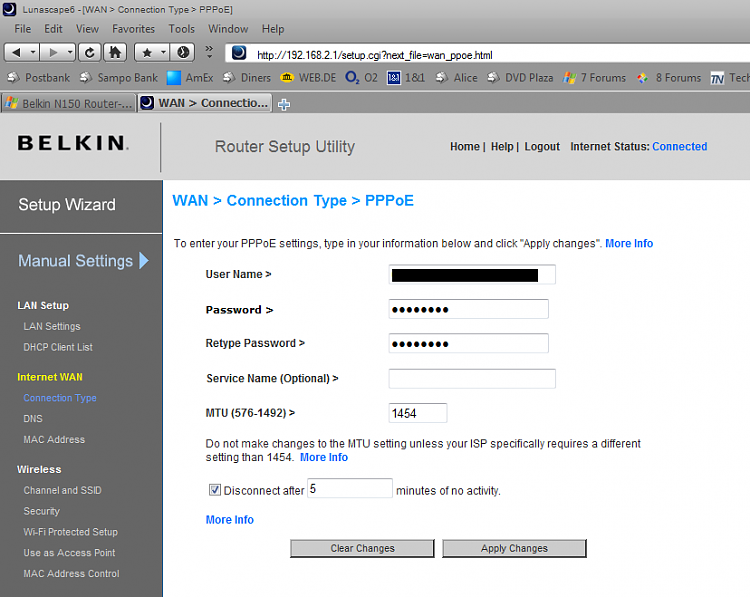
Task: Open the DVD Plaza bookmark
Action: tap(520, 77)
